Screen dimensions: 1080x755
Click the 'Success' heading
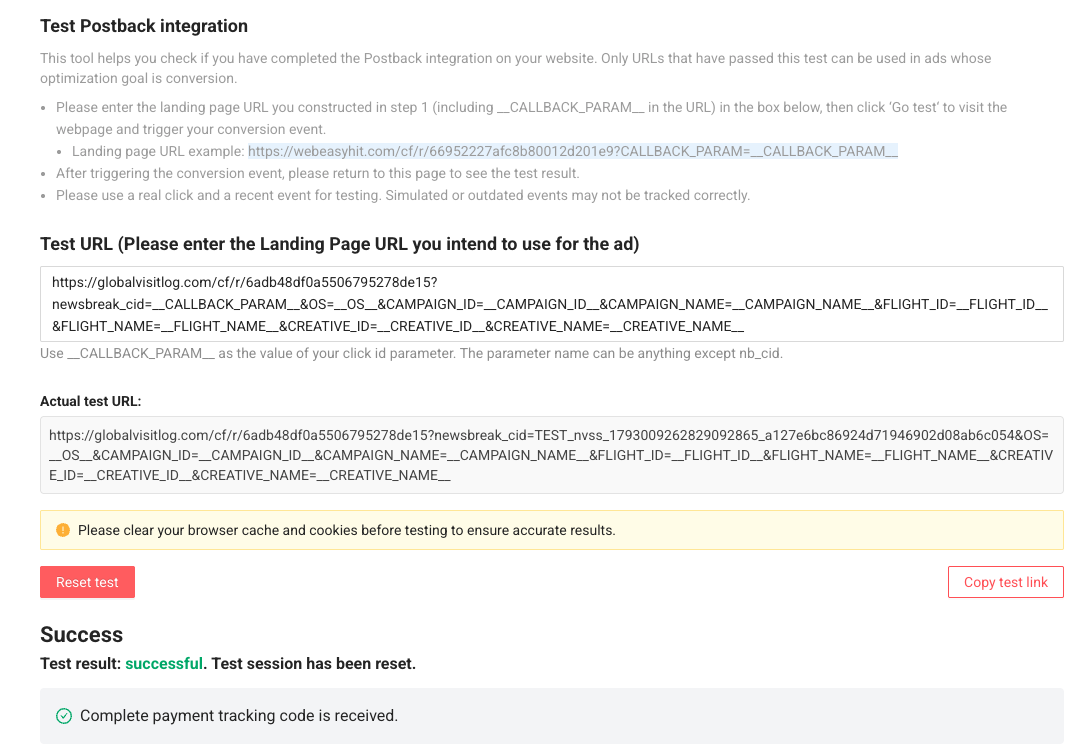coord(81,634)
